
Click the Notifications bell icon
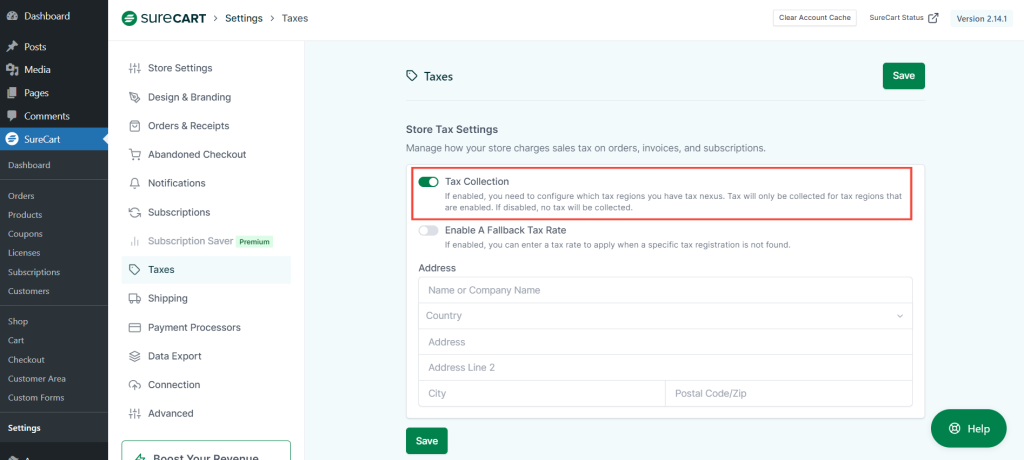pyautogui.click(x=135, y=183)
